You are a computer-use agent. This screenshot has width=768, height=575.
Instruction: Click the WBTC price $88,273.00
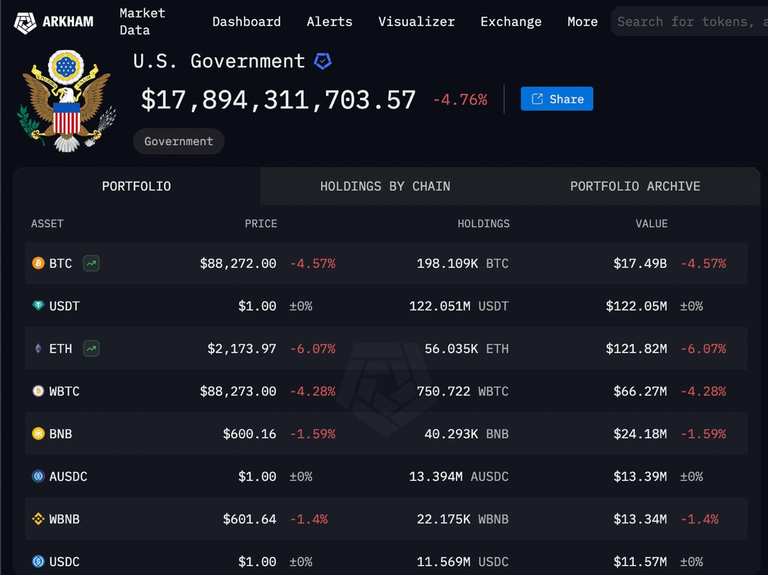pos(238,391)
